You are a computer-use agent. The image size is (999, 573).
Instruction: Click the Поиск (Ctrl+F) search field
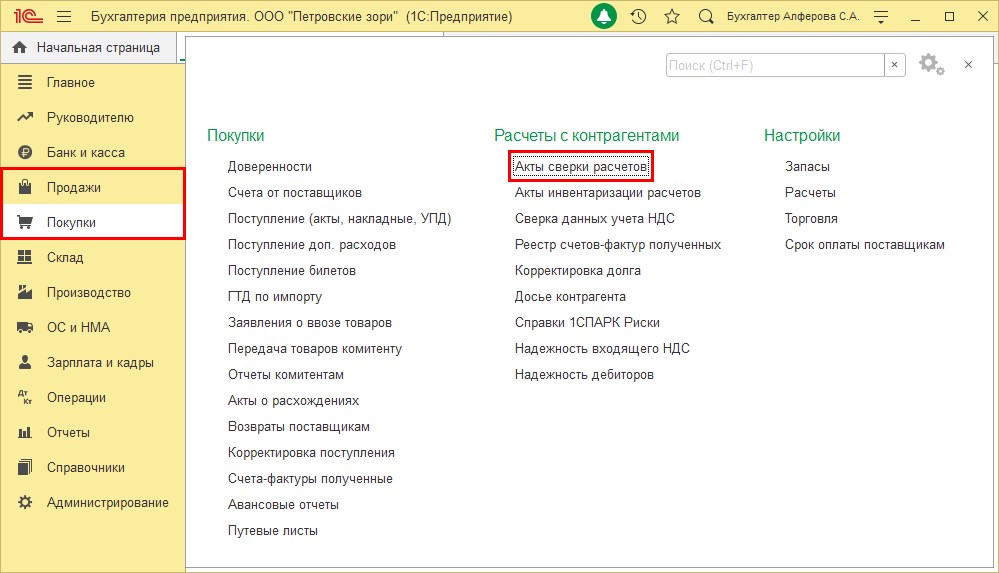pyautogui.click(x=775, y=65)
